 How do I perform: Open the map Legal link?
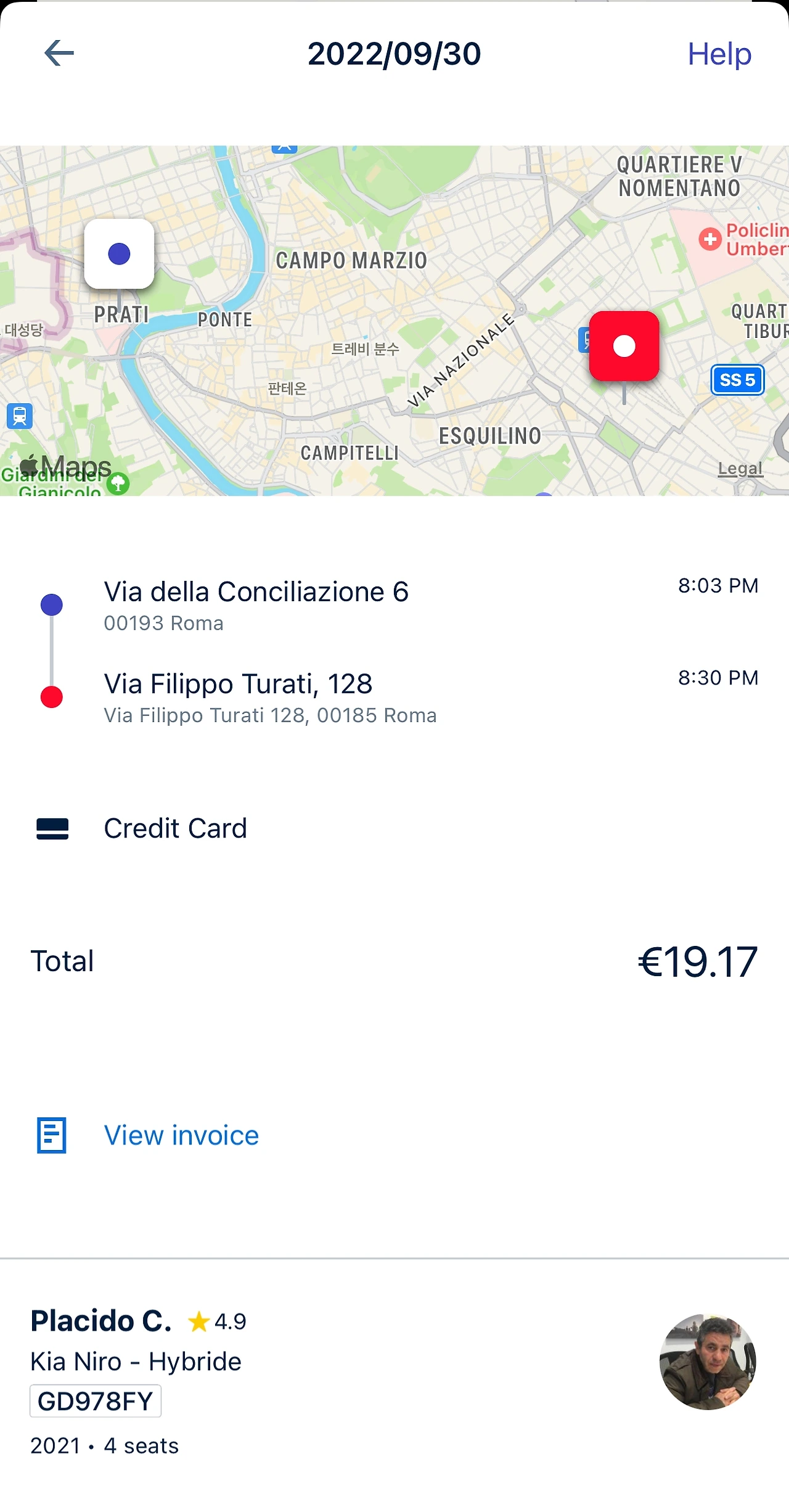(x=740, y=469)
